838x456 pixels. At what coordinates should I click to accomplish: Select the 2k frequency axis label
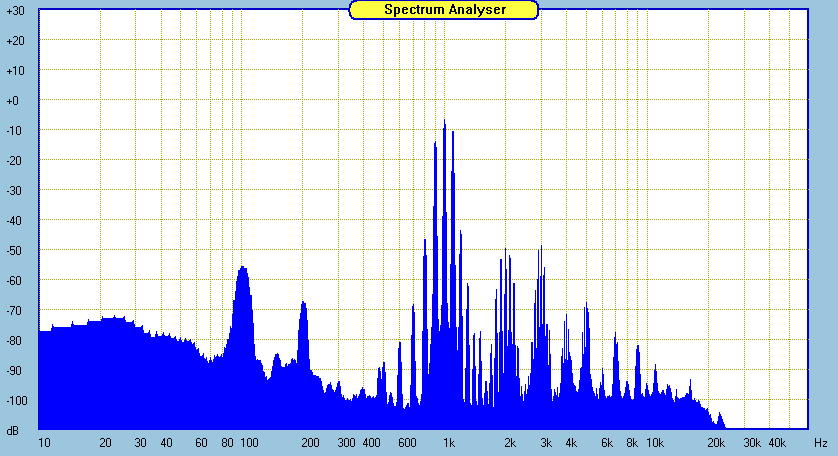510,442
